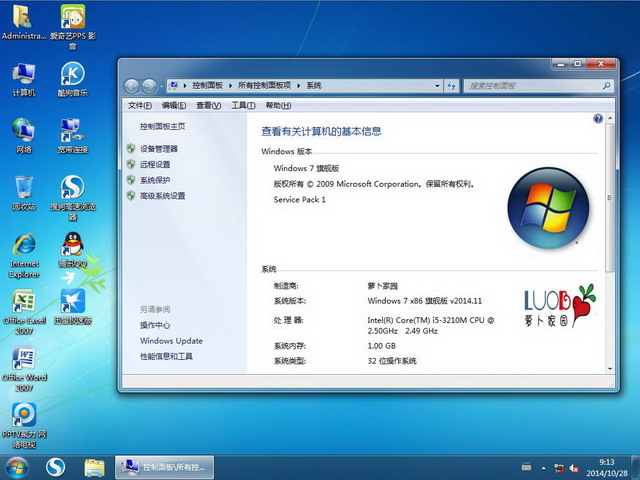This screenshot has height=480, width=640.
Task: Click the '1.00 GB' memory value
Action: (382, 346)
